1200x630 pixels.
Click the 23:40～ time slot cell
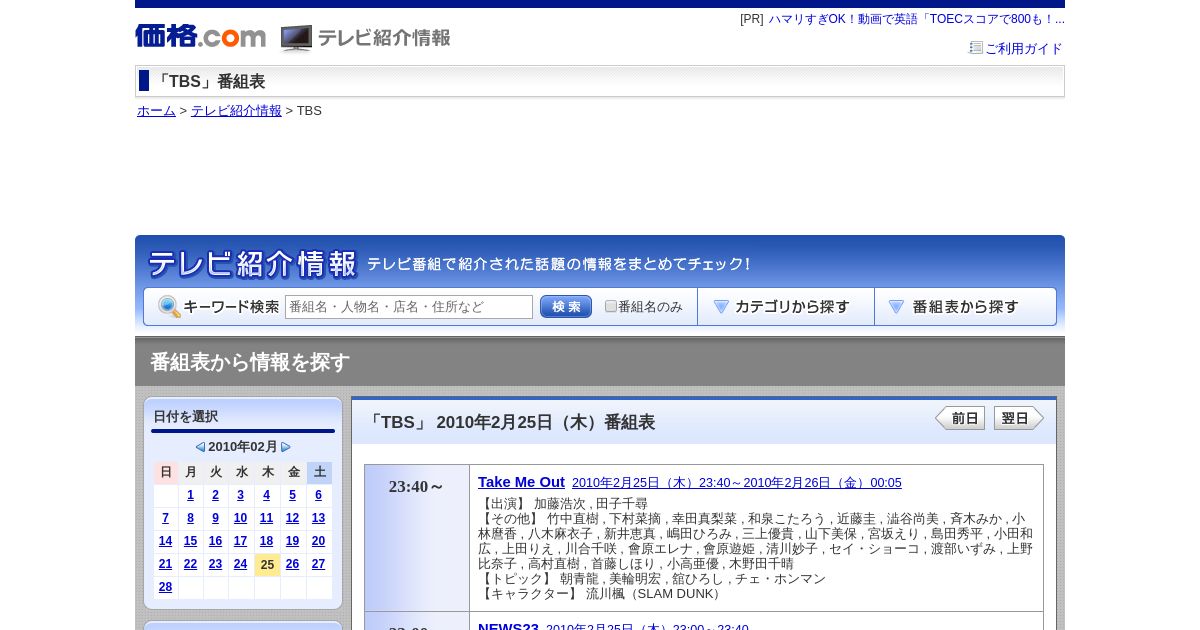(x=417, y=538)
